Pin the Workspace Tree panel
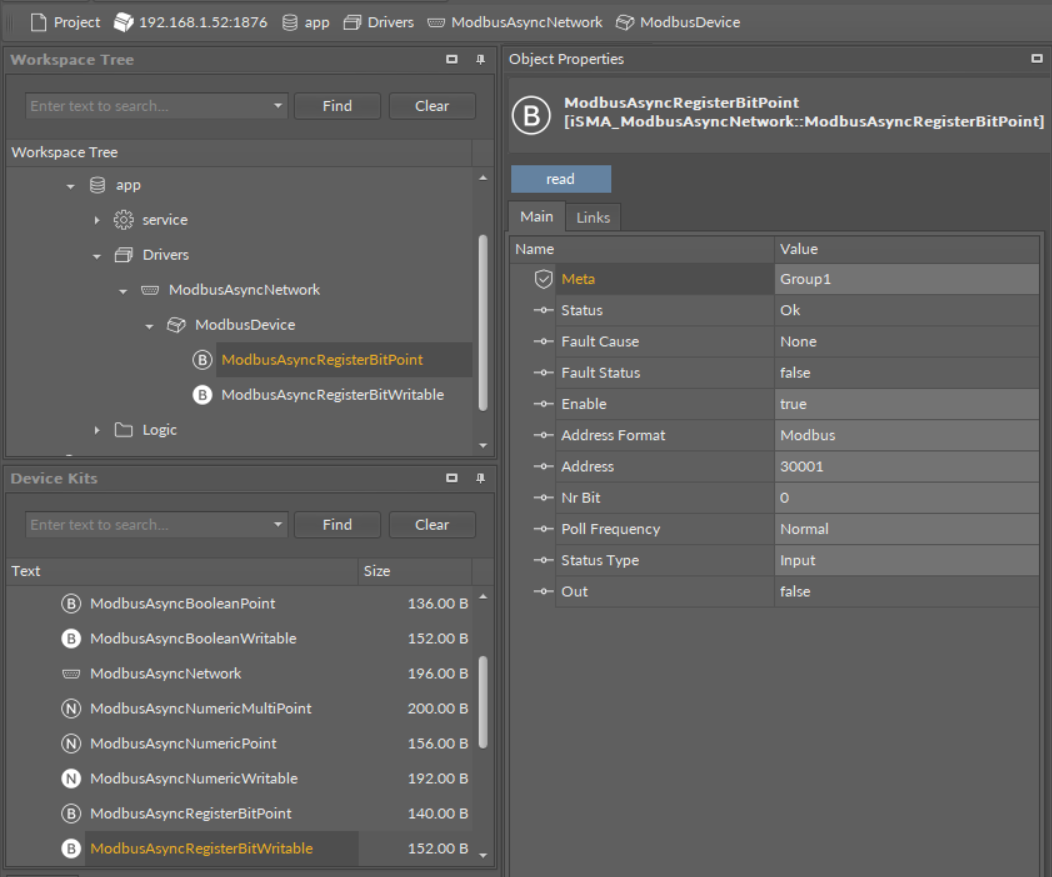This screenshot has width=1052, height=877. 480,60
